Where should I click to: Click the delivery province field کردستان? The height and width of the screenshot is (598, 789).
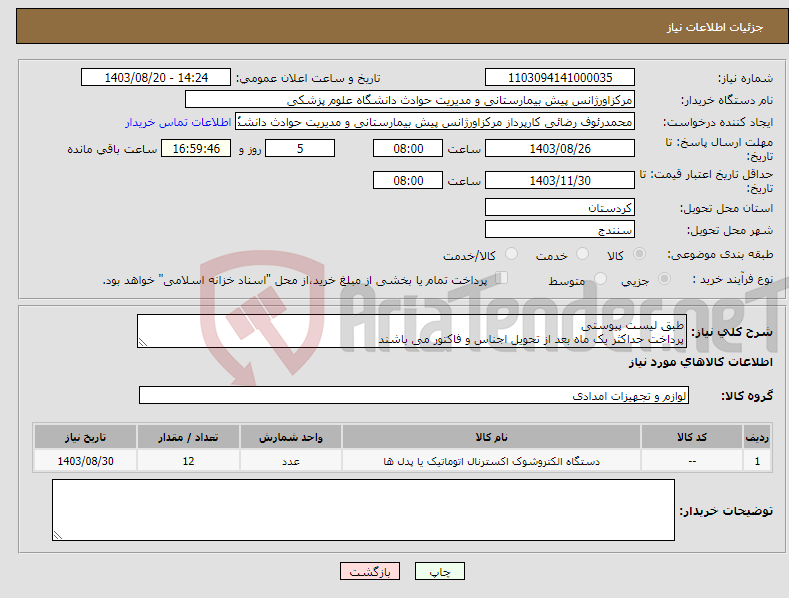click(x=560, y=207)
